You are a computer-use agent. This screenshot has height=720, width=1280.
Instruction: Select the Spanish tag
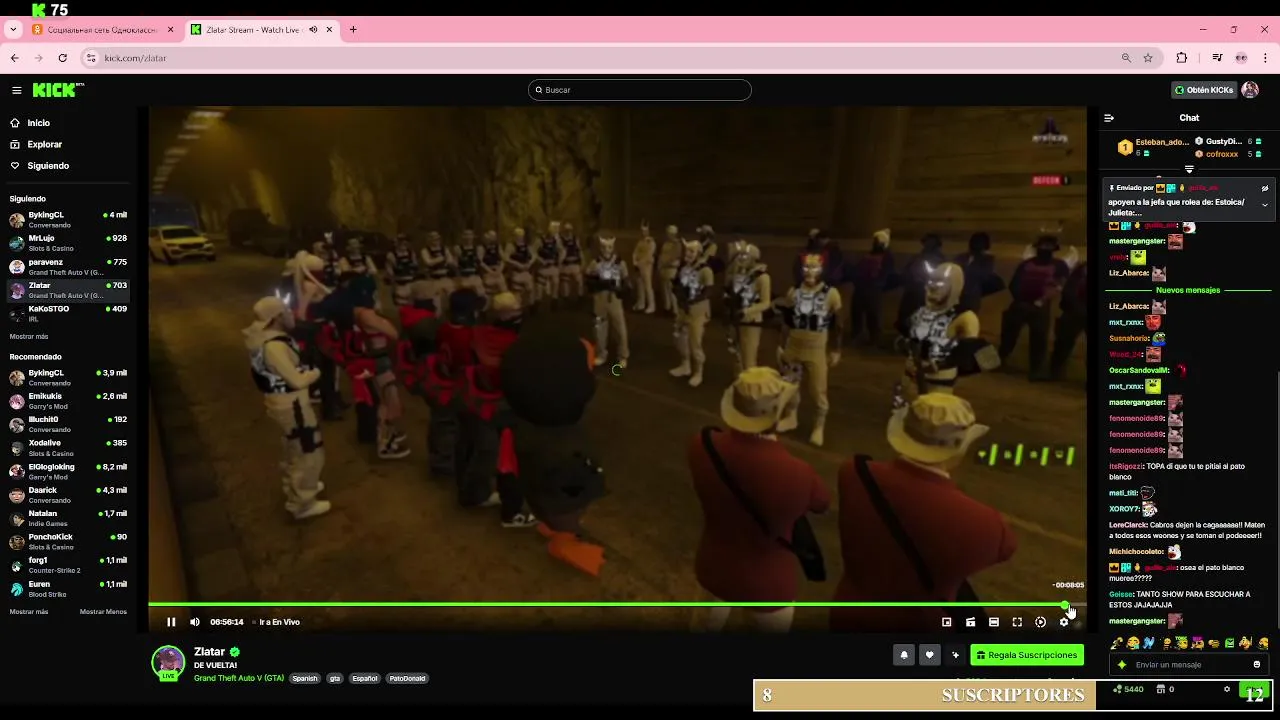coord(305,678)
